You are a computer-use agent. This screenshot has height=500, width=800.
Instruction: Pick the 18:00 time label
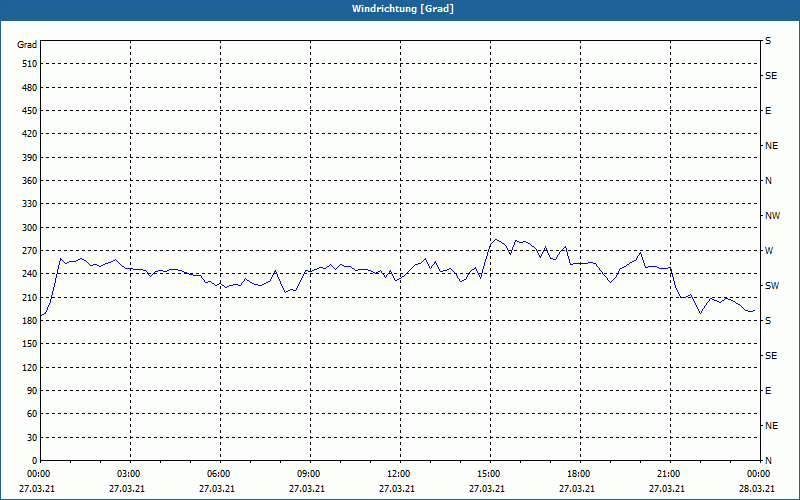(x=578, y=474)
